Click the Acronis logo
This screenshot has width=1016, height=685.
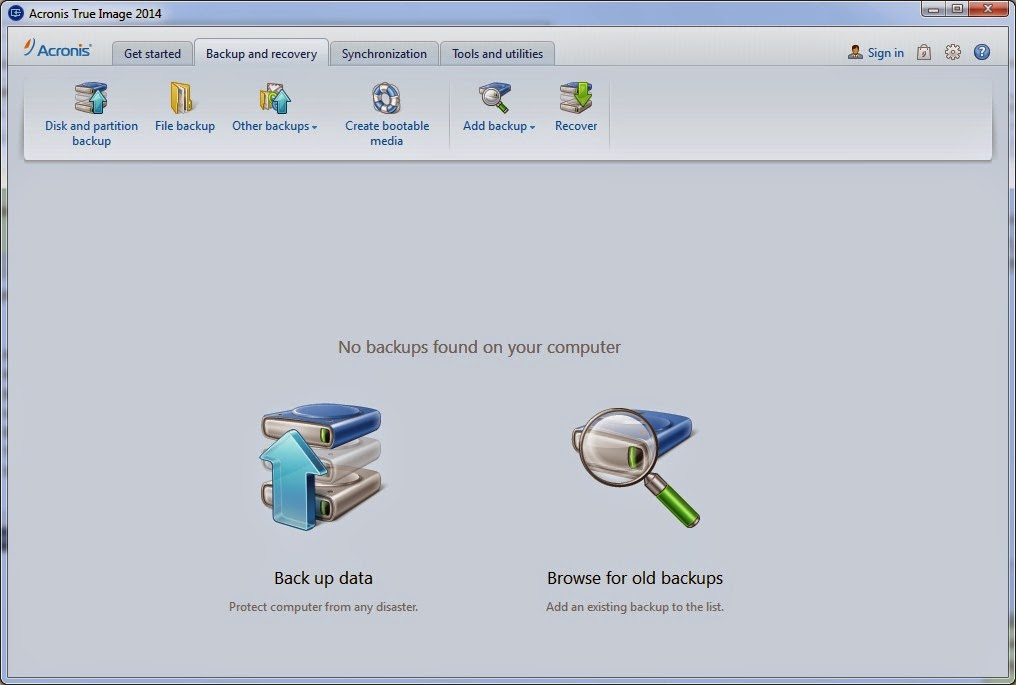click(x=58, y=49)
